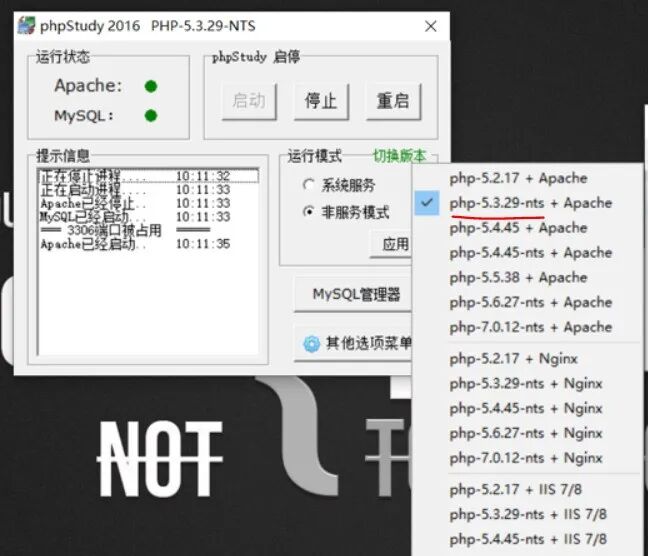Open the MySQL管理器 button

(x=353, y=294)
